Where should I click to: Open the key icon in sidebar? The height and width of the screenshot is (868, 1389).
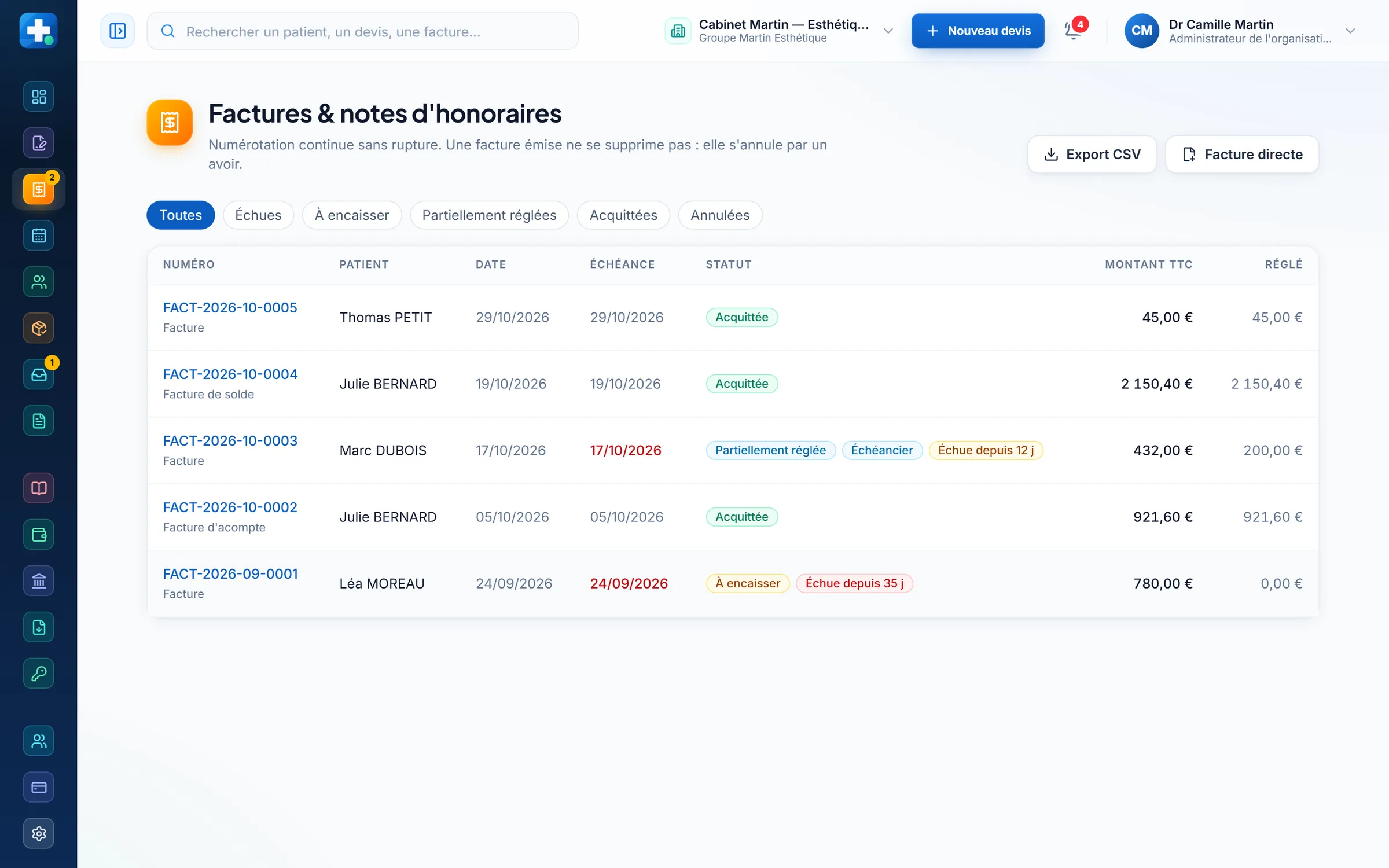tap(39, 674)
